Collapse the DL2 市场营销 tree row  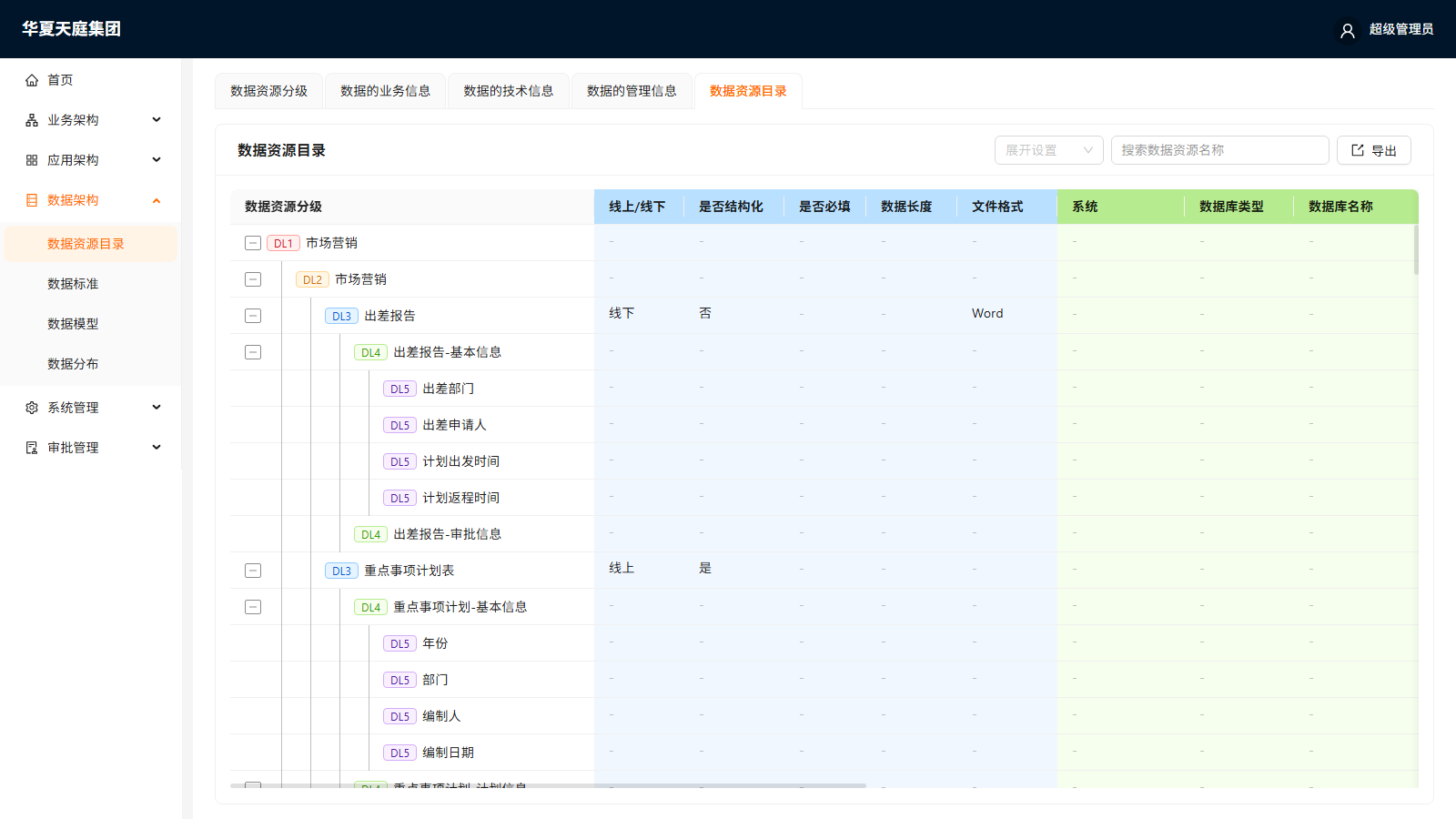point(253,279)
